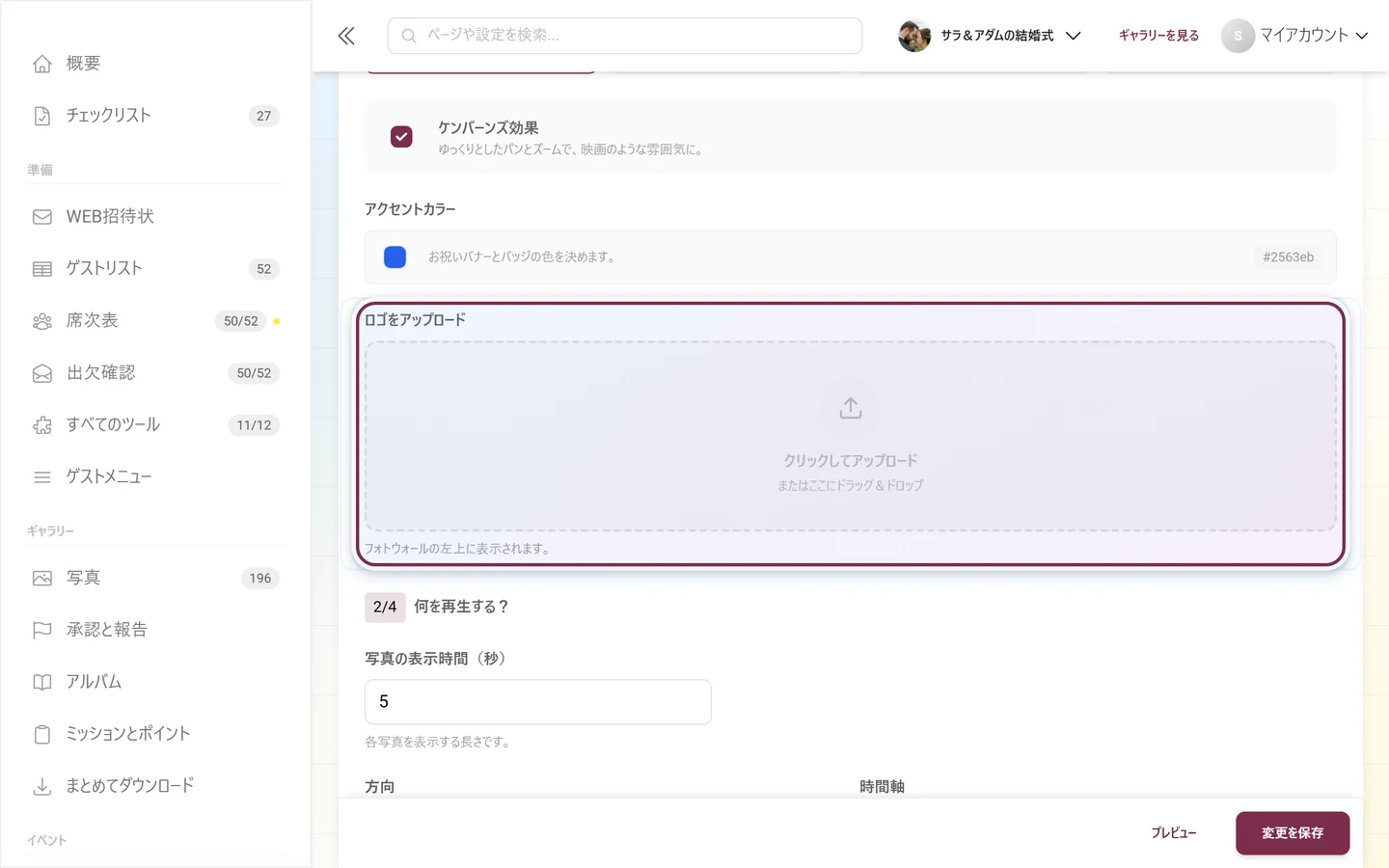The width and height of the screenshot is (1389, 868).
Task: Click the flag icon for 承認と報告
Action: click(42, 631)
